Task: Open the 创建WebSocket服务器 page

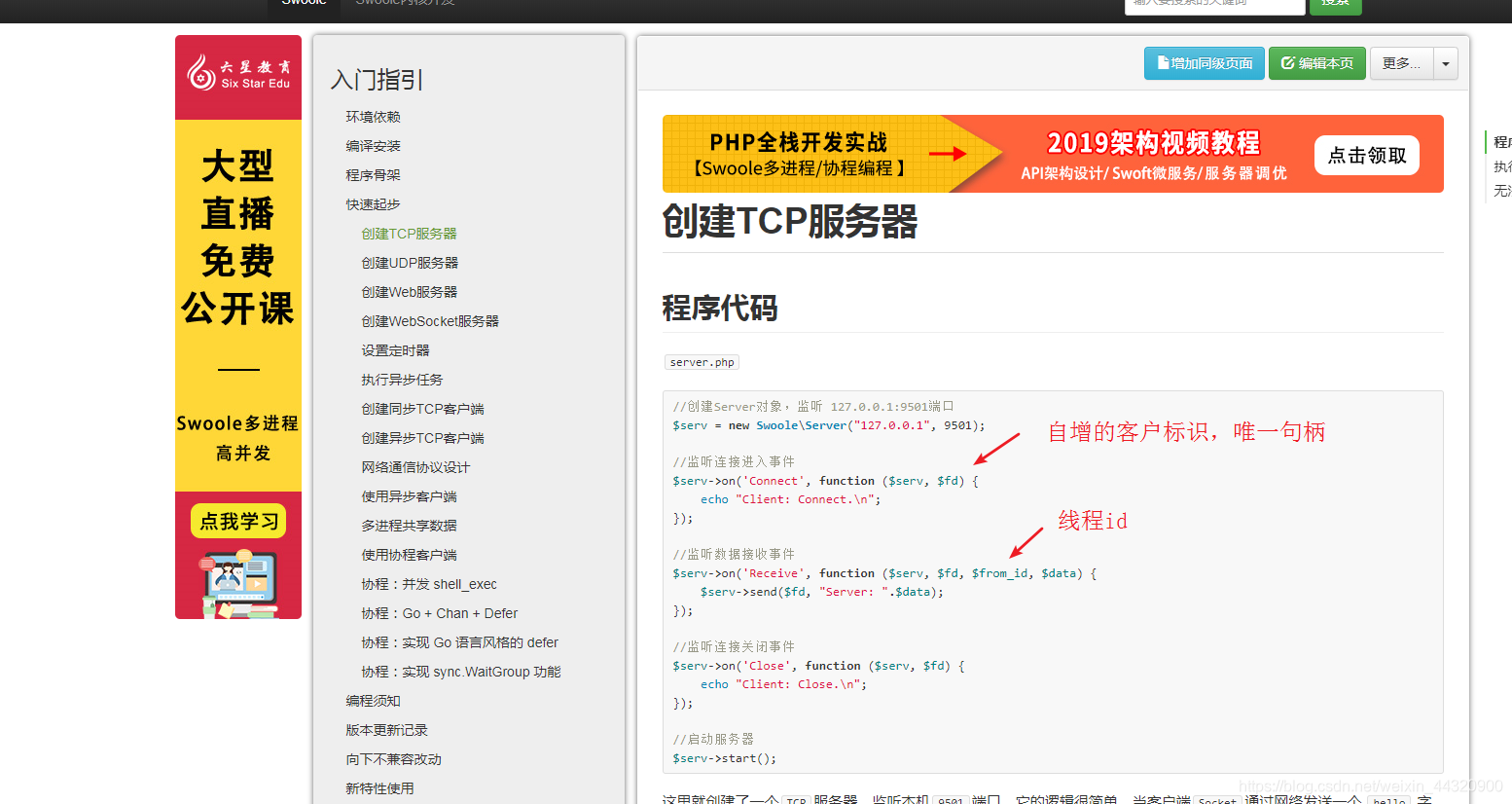Action: (430, 321)
